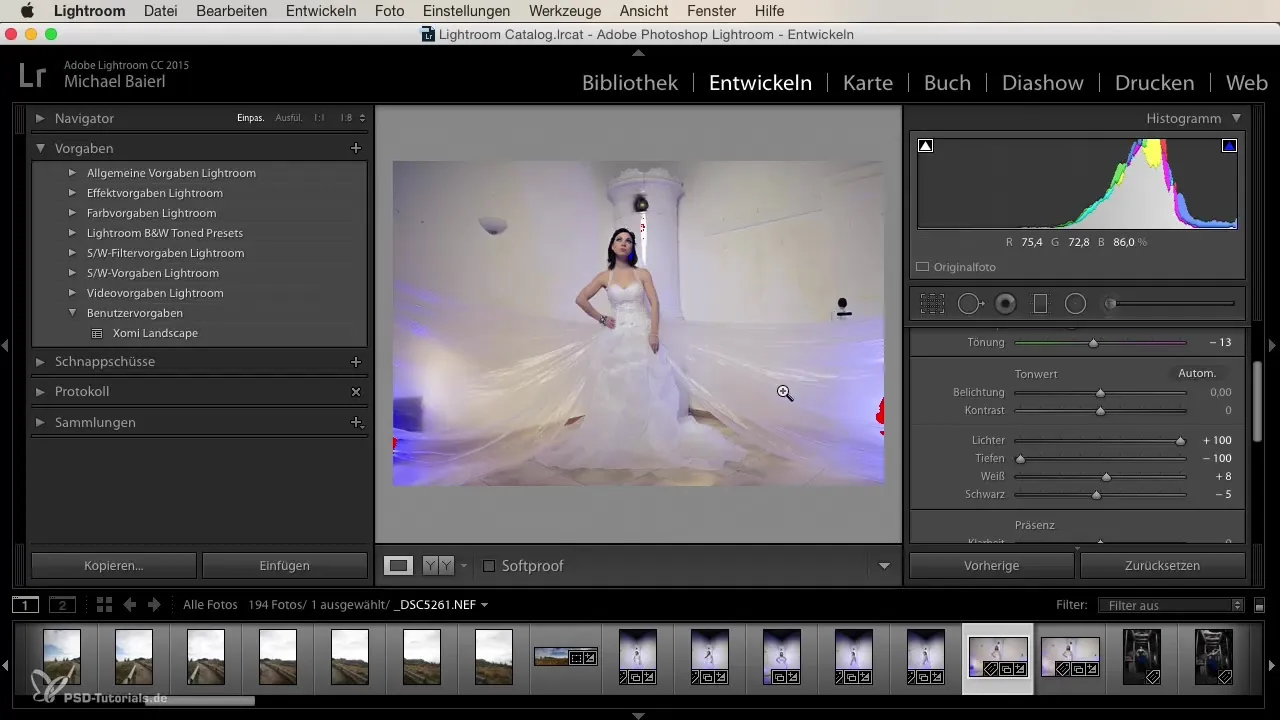The height and width of the screenshot is (720, 1280).
Task: Collapse the Benutzervorgaben folder
Action: coord(73,313)
